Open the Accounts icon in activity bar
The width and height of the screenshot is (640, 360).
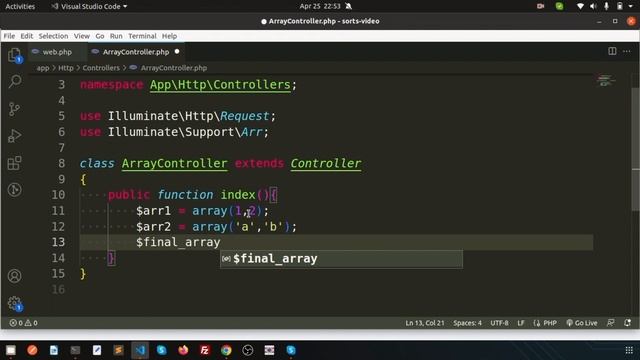(x=15, y=276)
